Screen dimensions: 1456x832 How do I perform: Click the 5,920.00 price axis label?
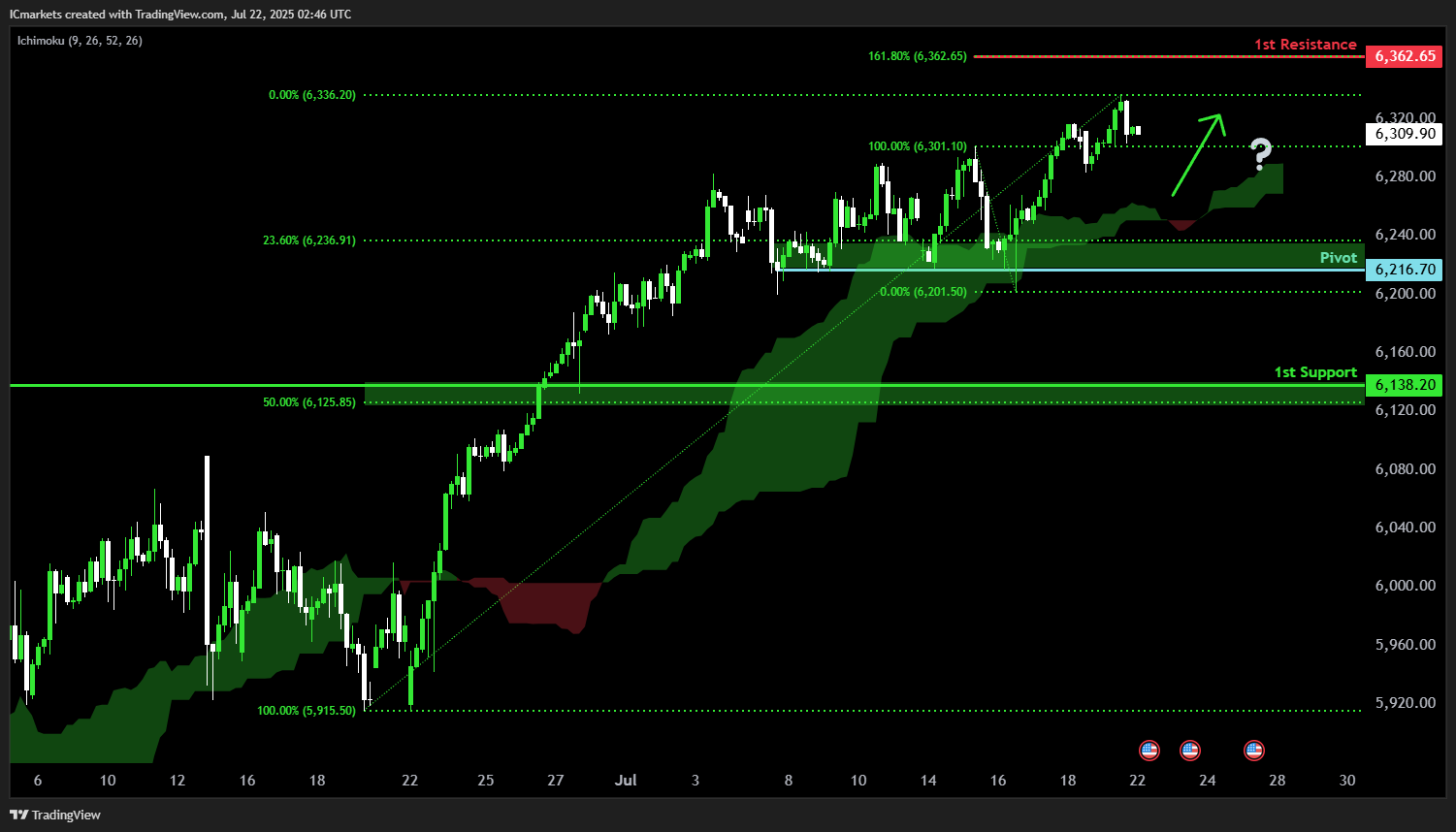click(1406, 703)
